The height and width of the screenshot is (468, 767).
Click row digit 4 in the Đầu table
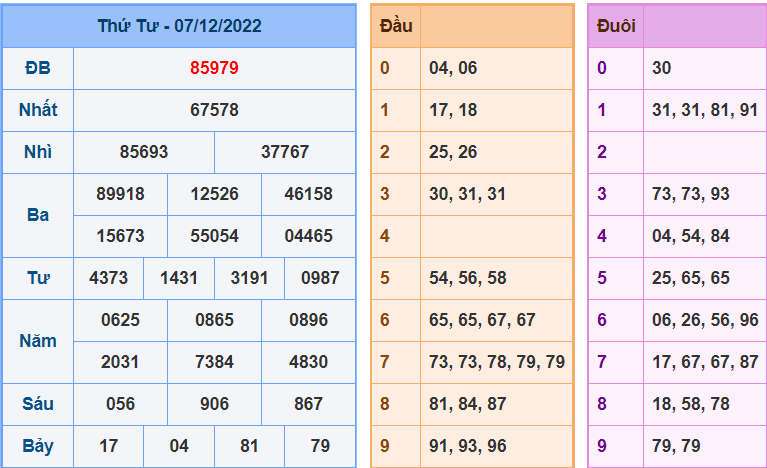click(x=385, y=236)
